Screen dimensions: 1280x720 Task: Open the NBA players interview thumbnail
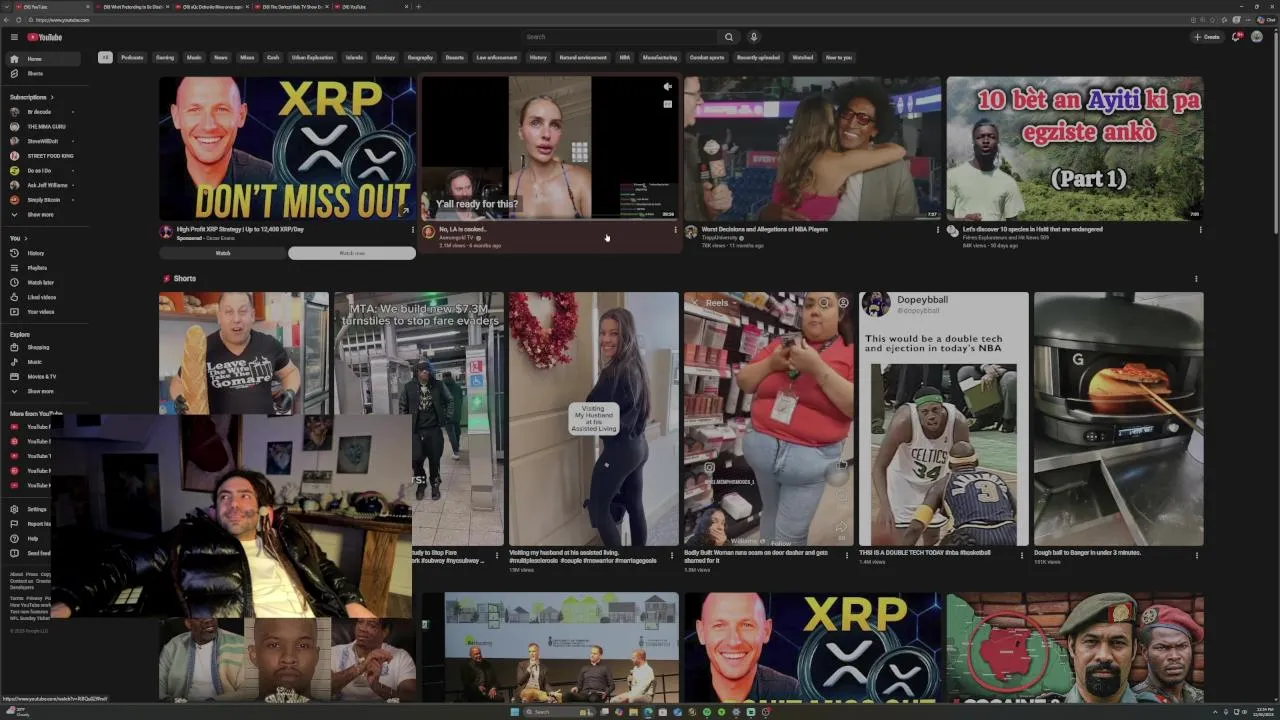click(812, 148)
